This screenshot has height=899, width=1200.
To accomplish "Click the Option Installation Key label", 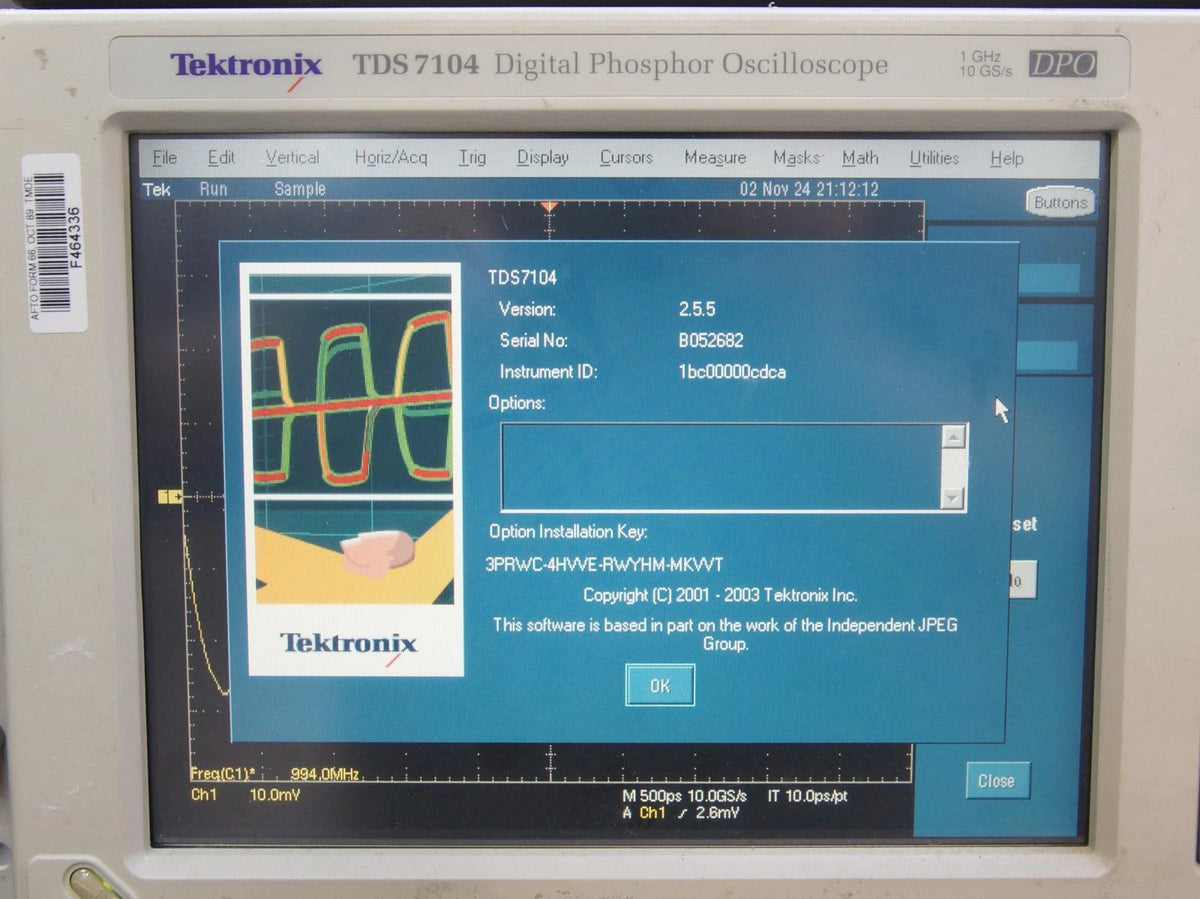I will [568, 532].
